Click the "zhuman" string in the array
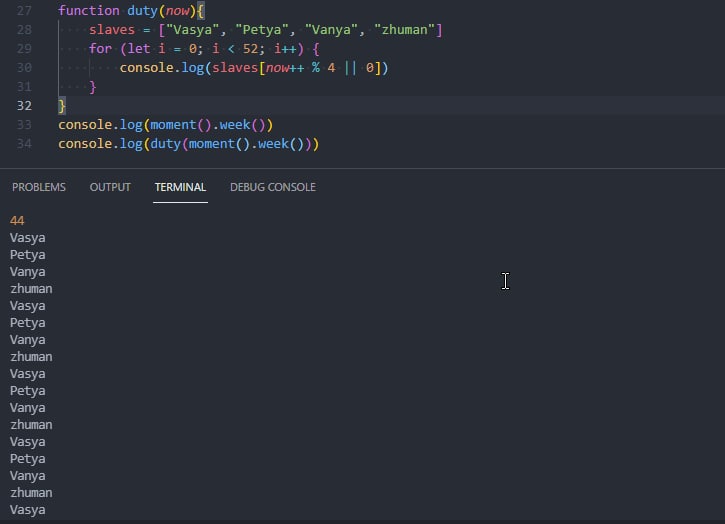This screenshot has width=725, height=524. pyautogui.click(x=405, y=30)
